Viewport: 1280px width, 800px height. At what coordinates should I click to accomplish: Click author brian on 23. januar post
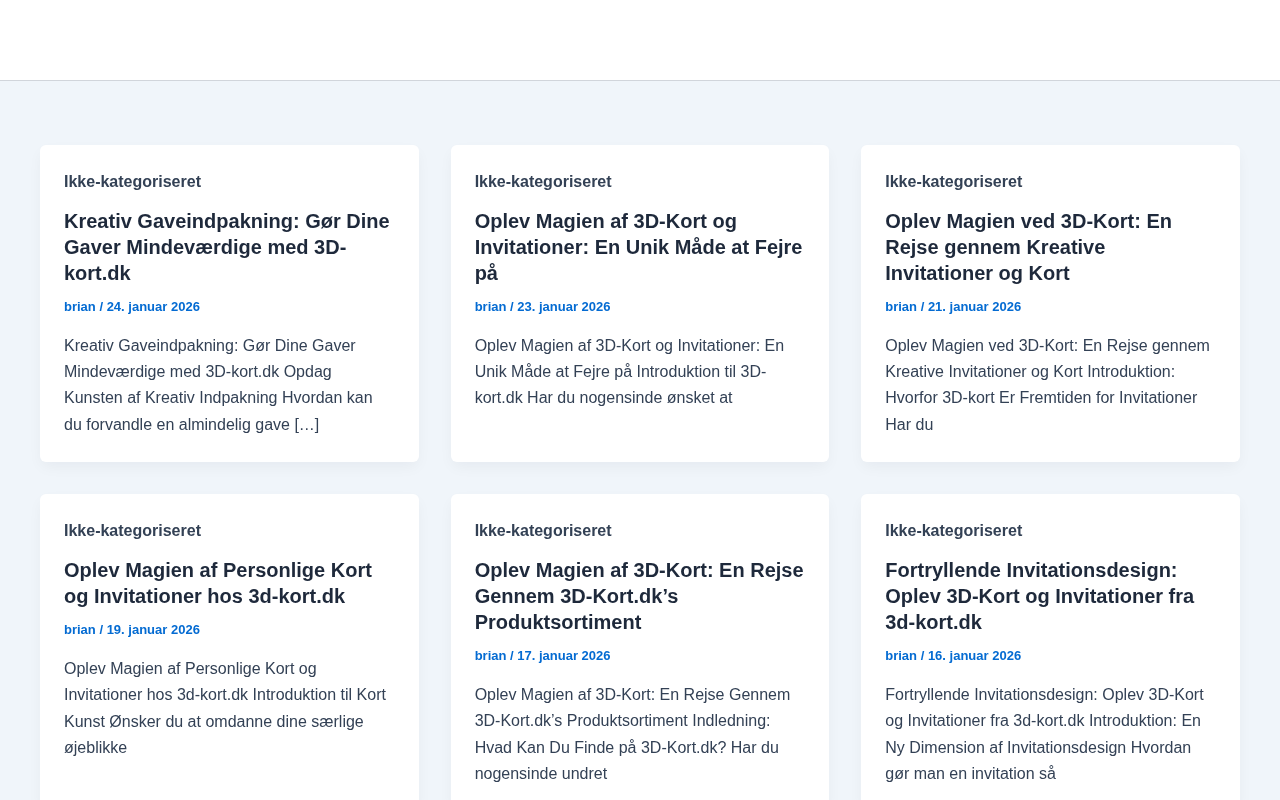coord(490,307)
